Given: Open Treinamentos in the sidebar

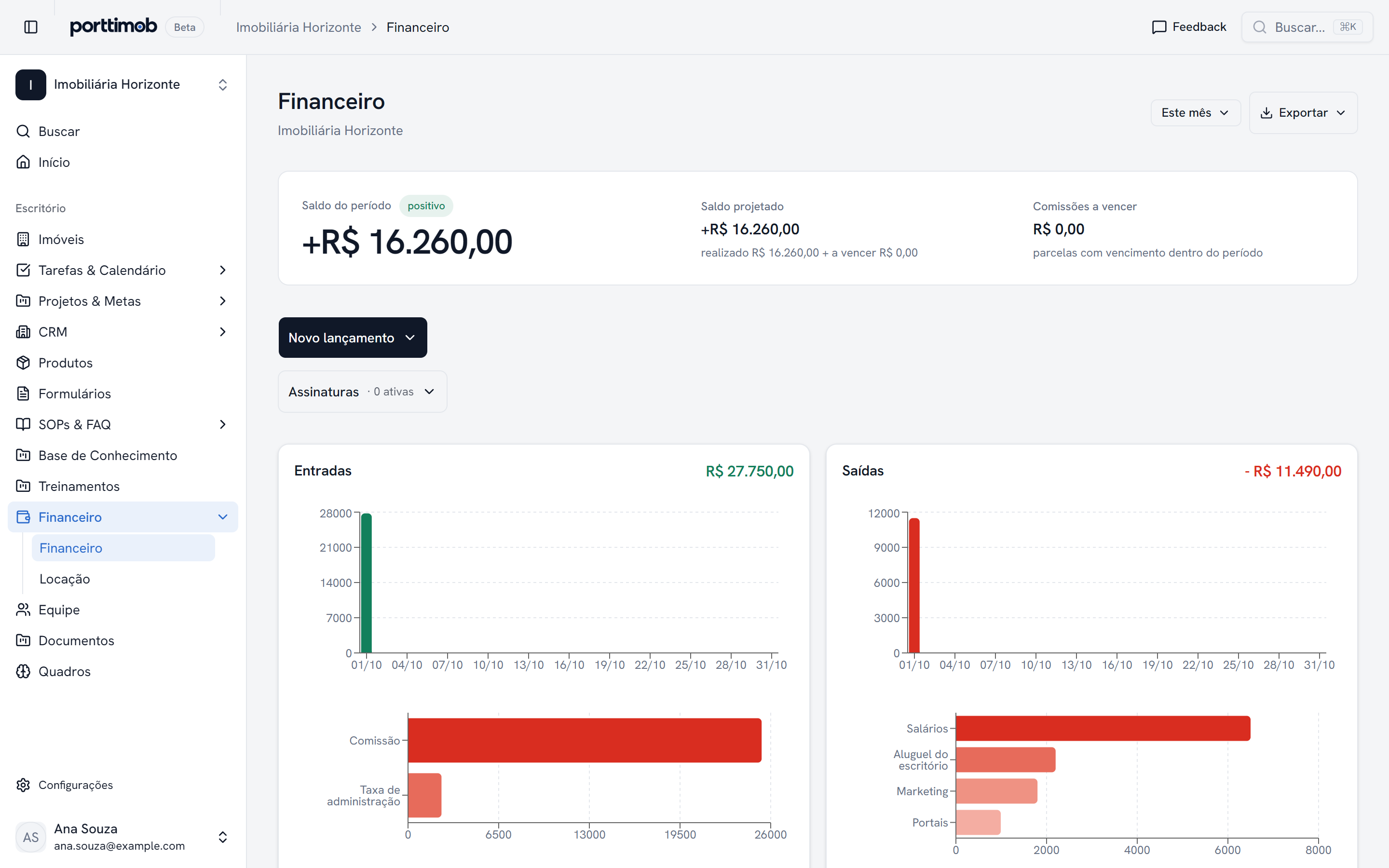Looking at the screenshot, I should [x=123, y=486].
